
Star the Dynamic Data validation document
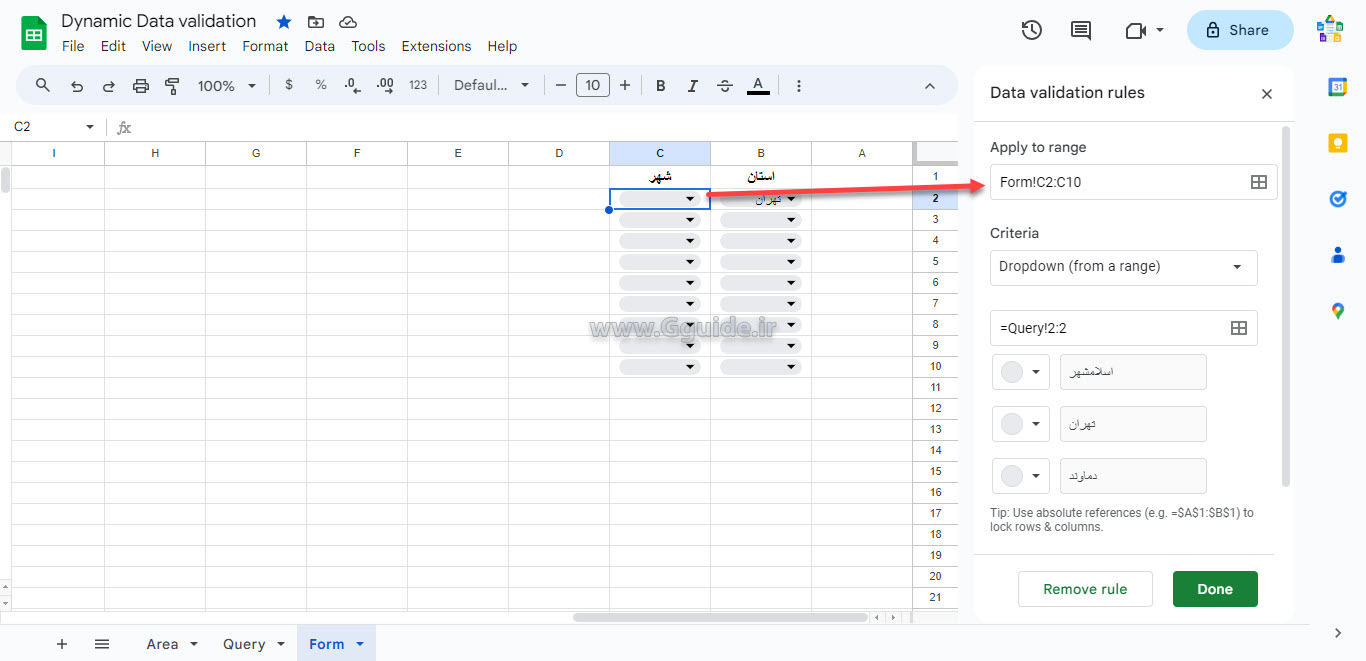pyautogui.click(x=284, y=22)
